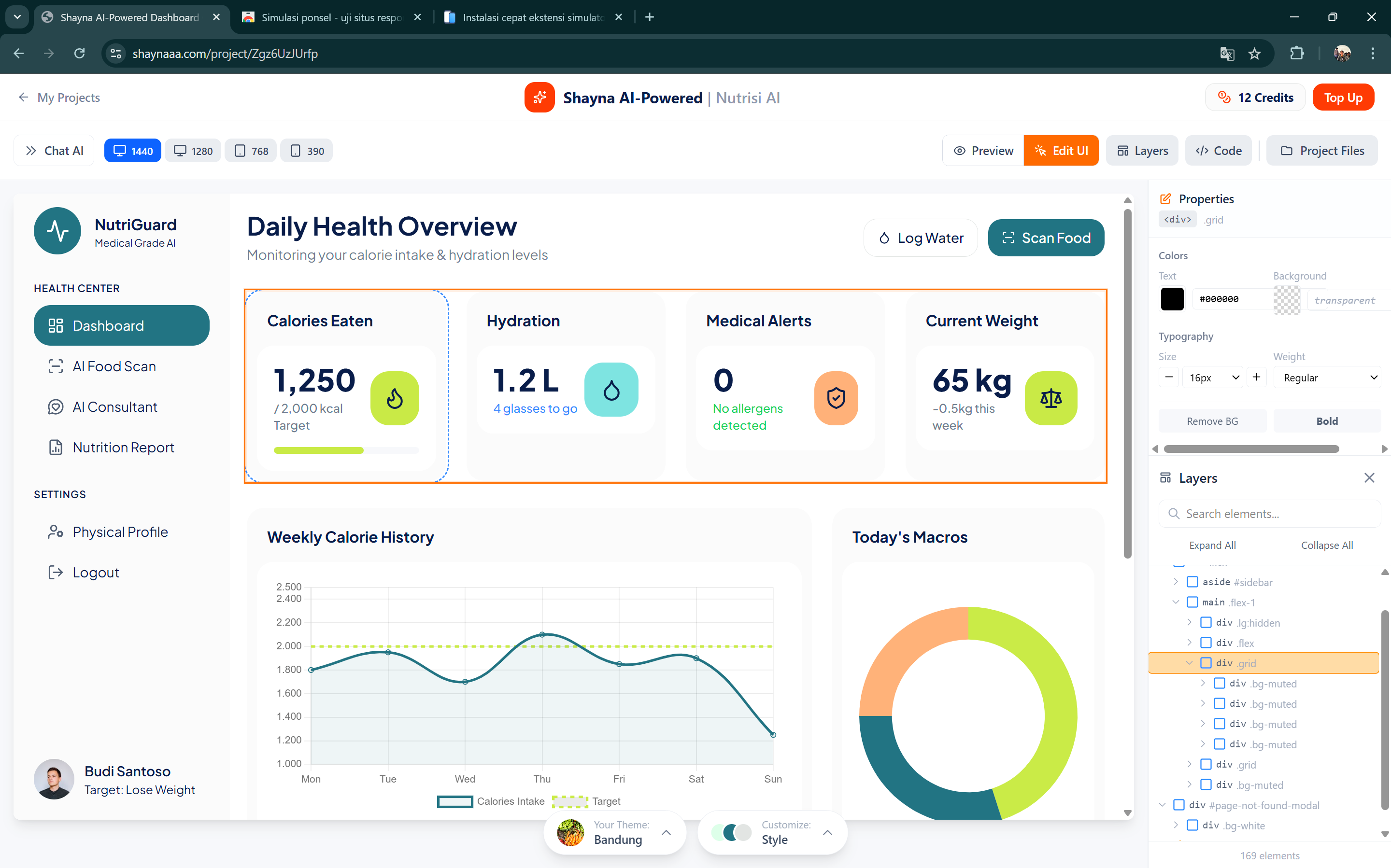Click the shield icon in Medical Alerts card

[x=836, y=398]
